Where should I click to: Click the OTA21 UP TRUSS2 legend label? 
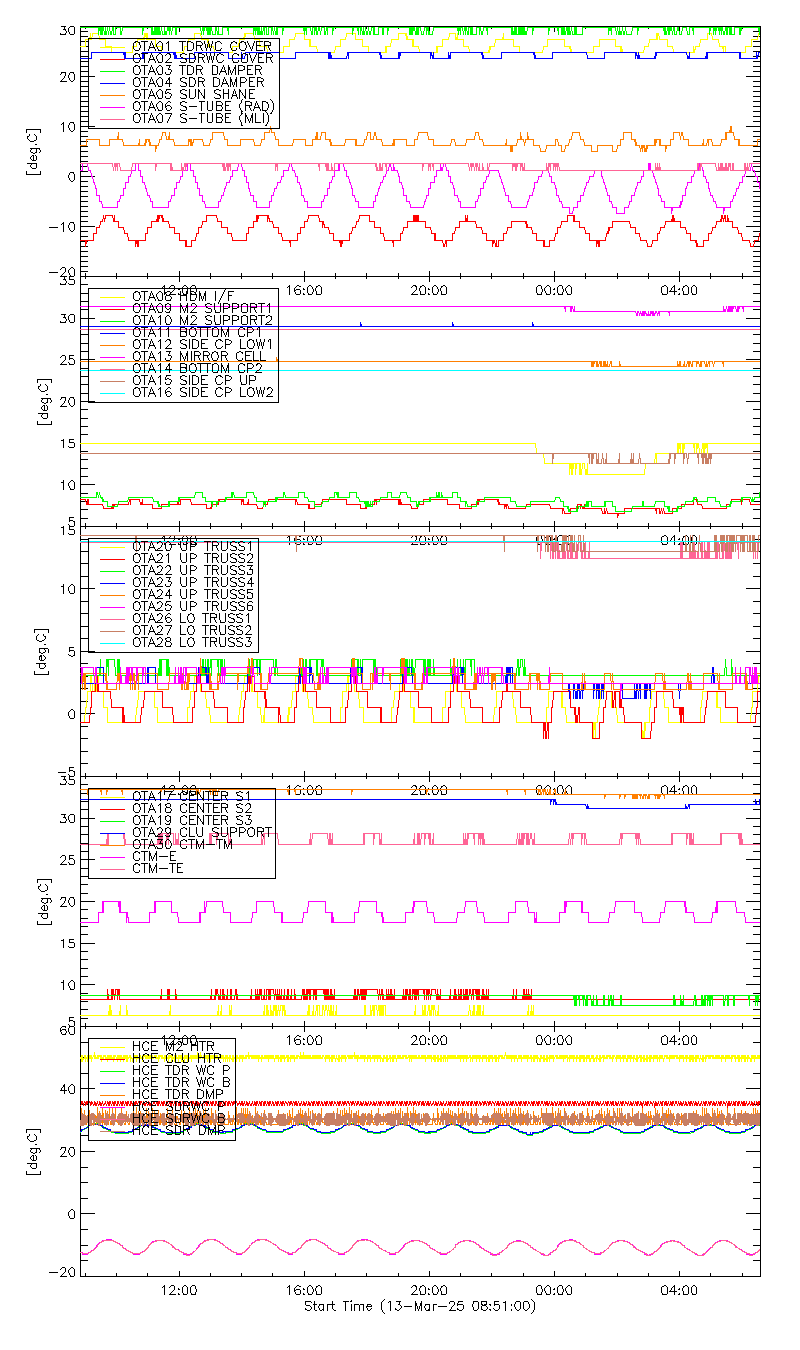193,557
